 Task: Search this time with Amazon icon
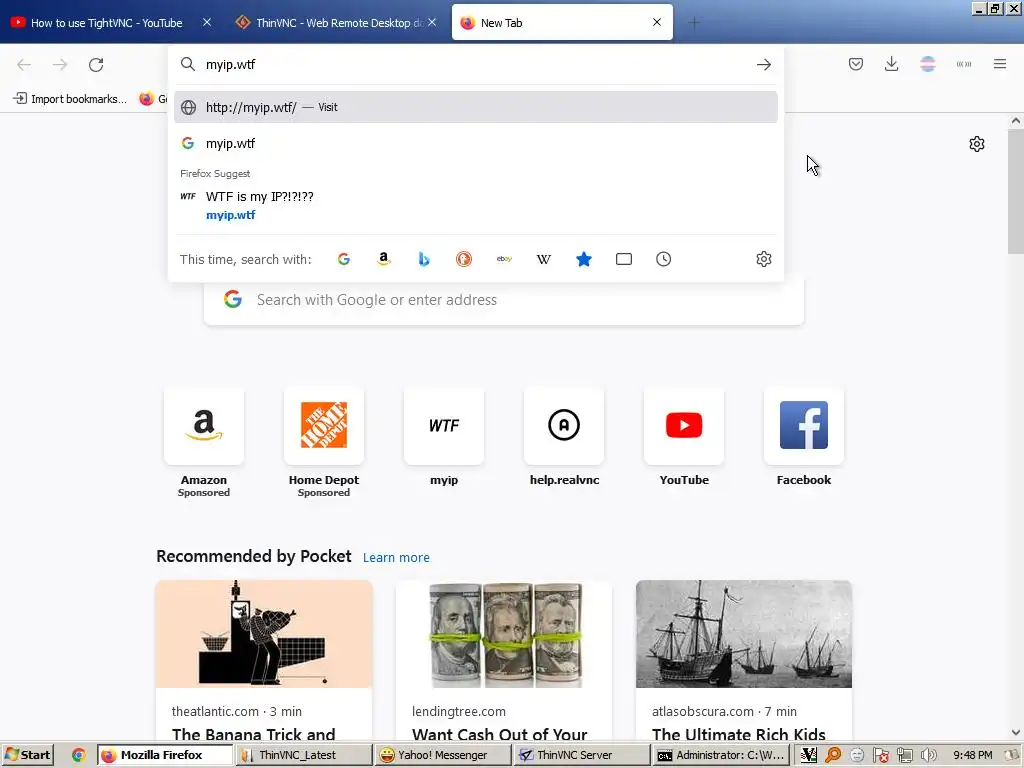click(x=384, y=259)
